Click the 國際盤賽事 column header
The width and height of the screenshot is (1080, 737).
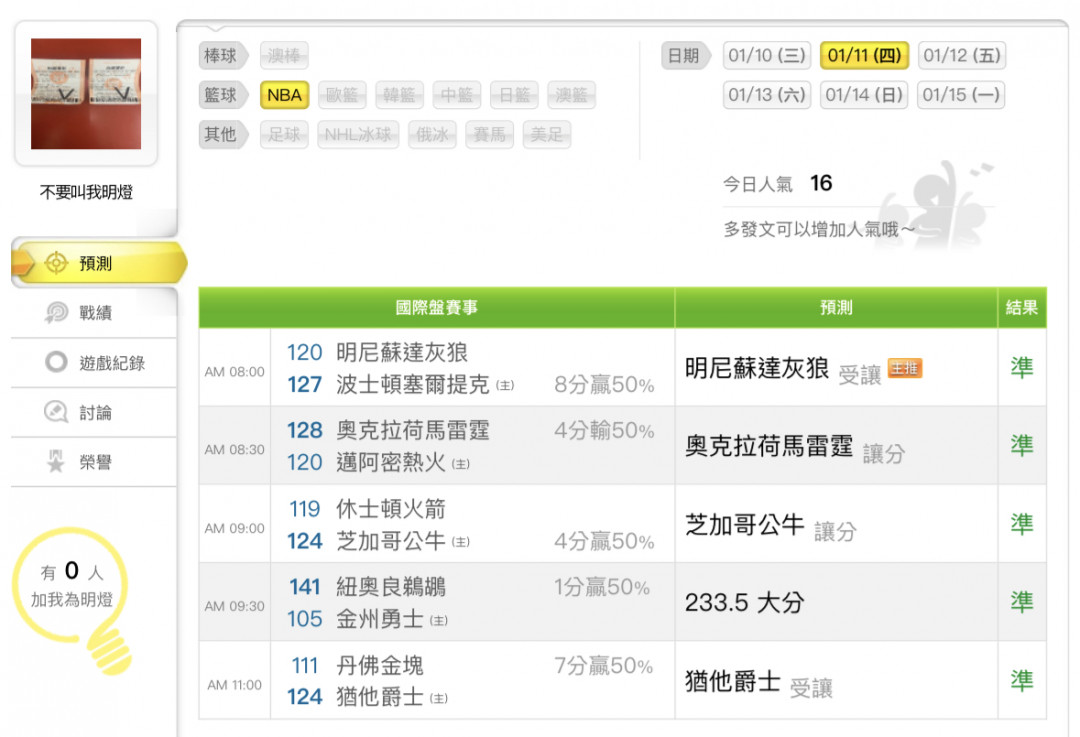[437, 307]
